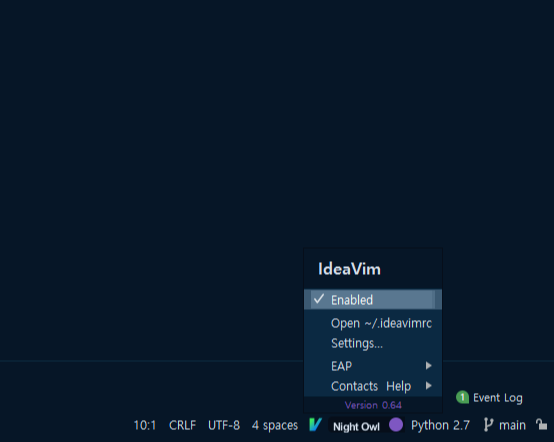Image resolution: width=554 pixels, height=442 pixels.
Task: Click the IdeaVim V icon in status bar
Action: [315, 424]
